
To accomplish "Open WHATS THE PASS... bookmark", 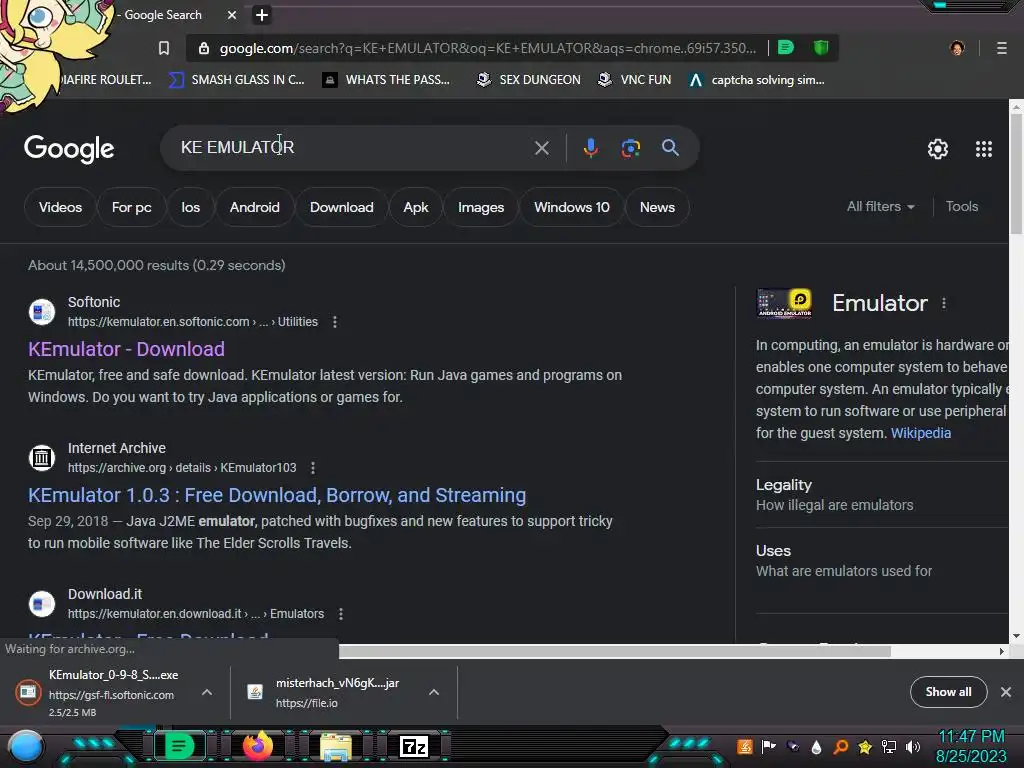I will pyautogui.click(x=387, y=80).
